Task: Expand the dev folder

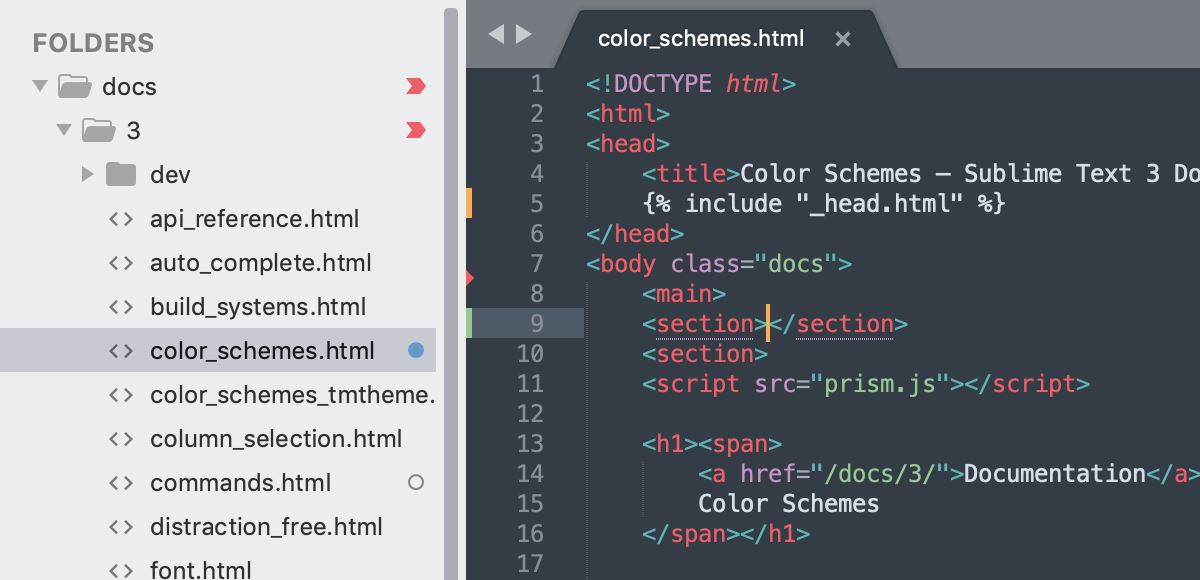Action: (x=88, y=174)
